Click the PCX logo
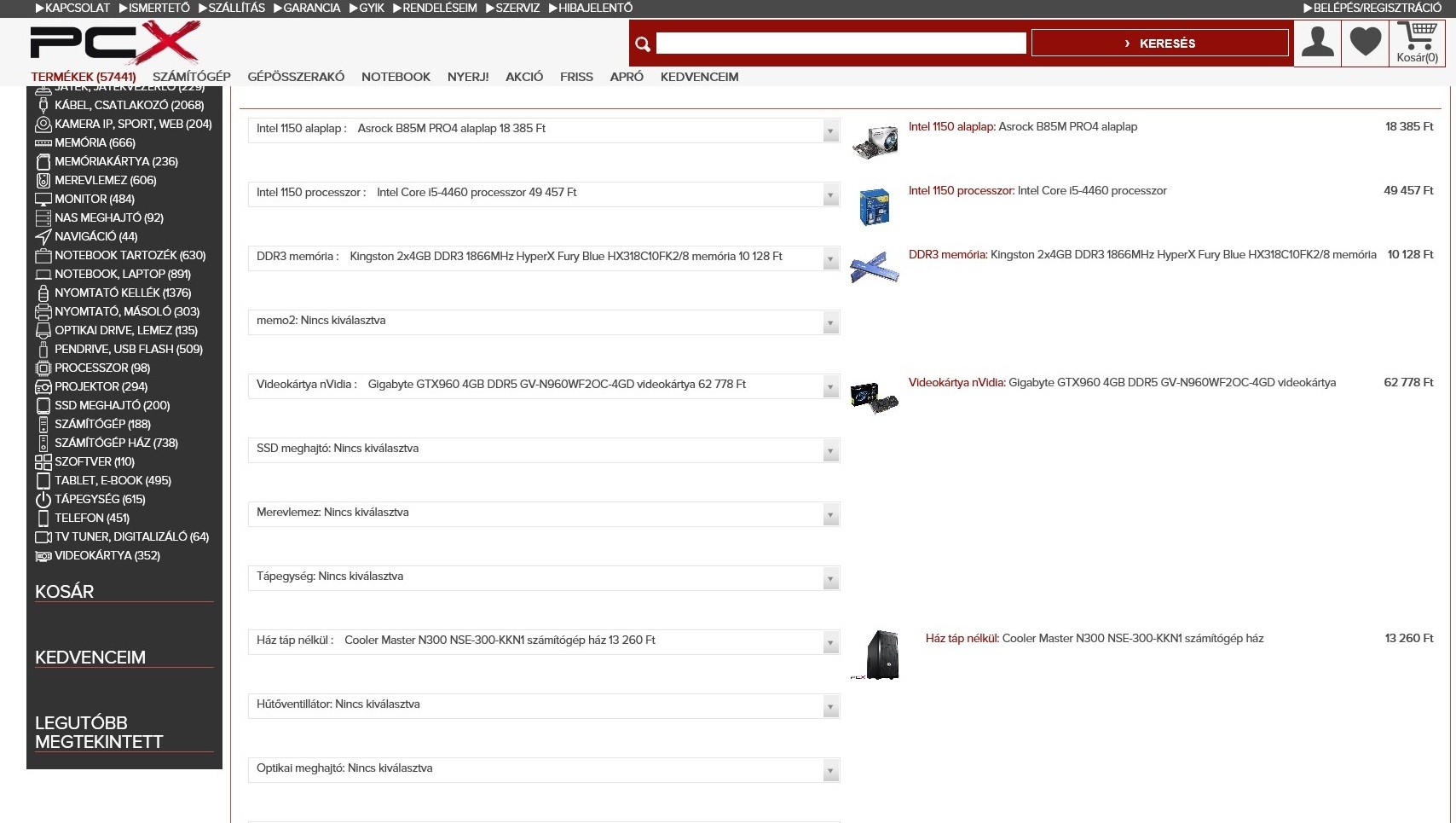1456x823 pixels. tap(115, 43)
